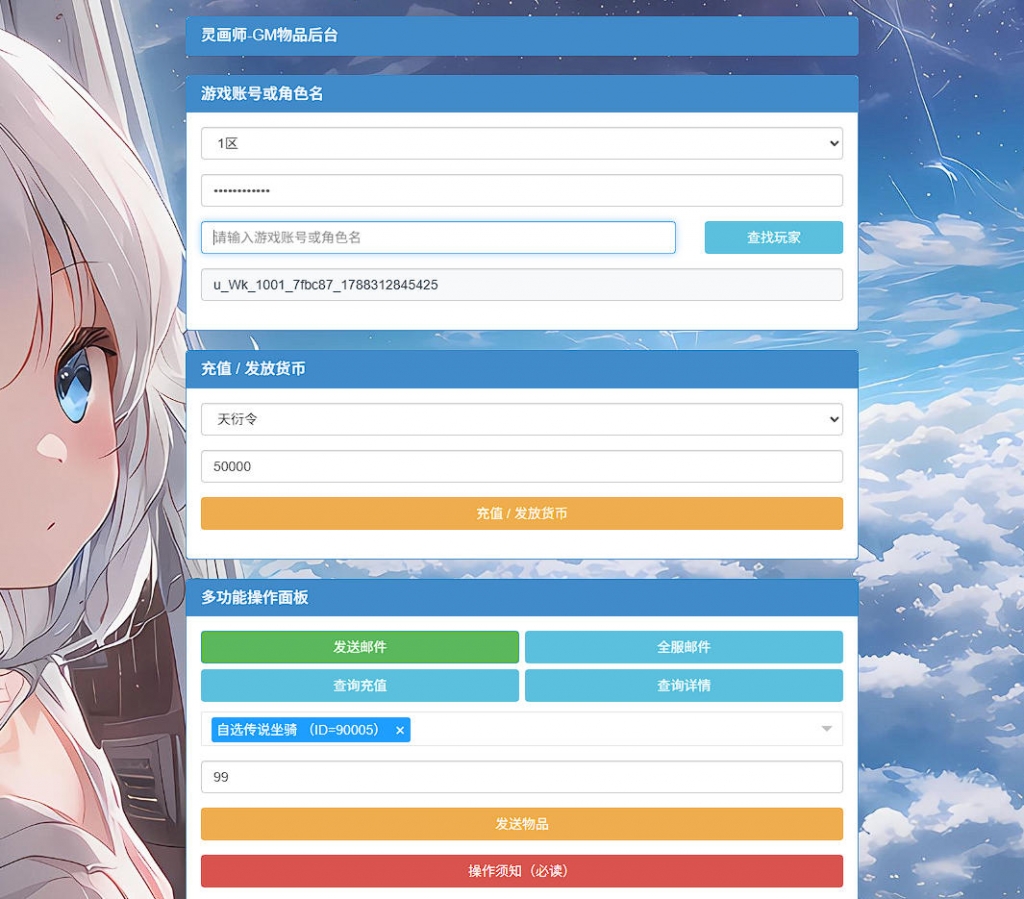1024x899 pixels.
Task: Focus the 请输入游戏账号或角色名 input field
Action: click(438, 238)
